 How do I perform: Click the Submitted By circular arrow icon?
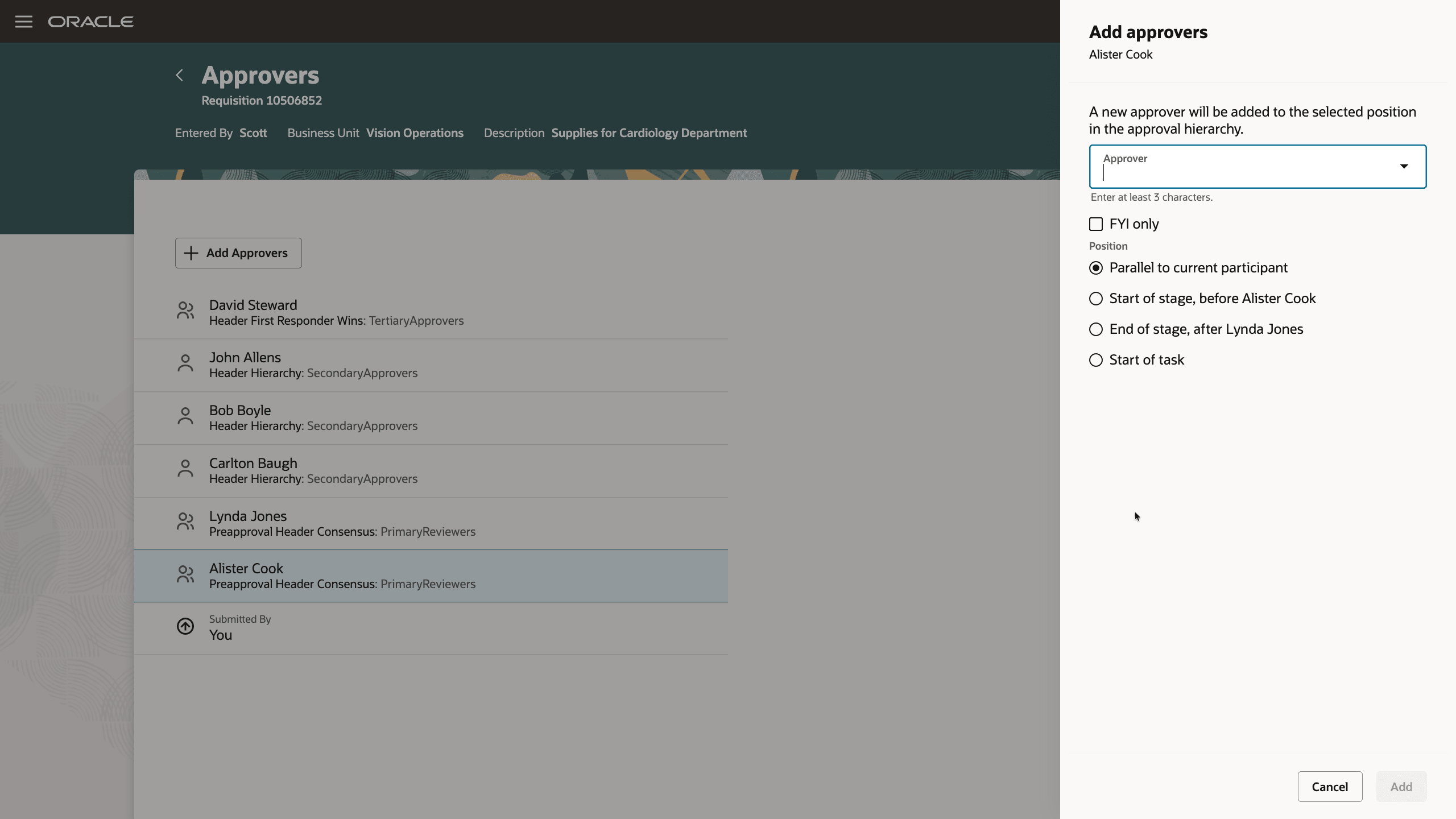tap(185, 626)
